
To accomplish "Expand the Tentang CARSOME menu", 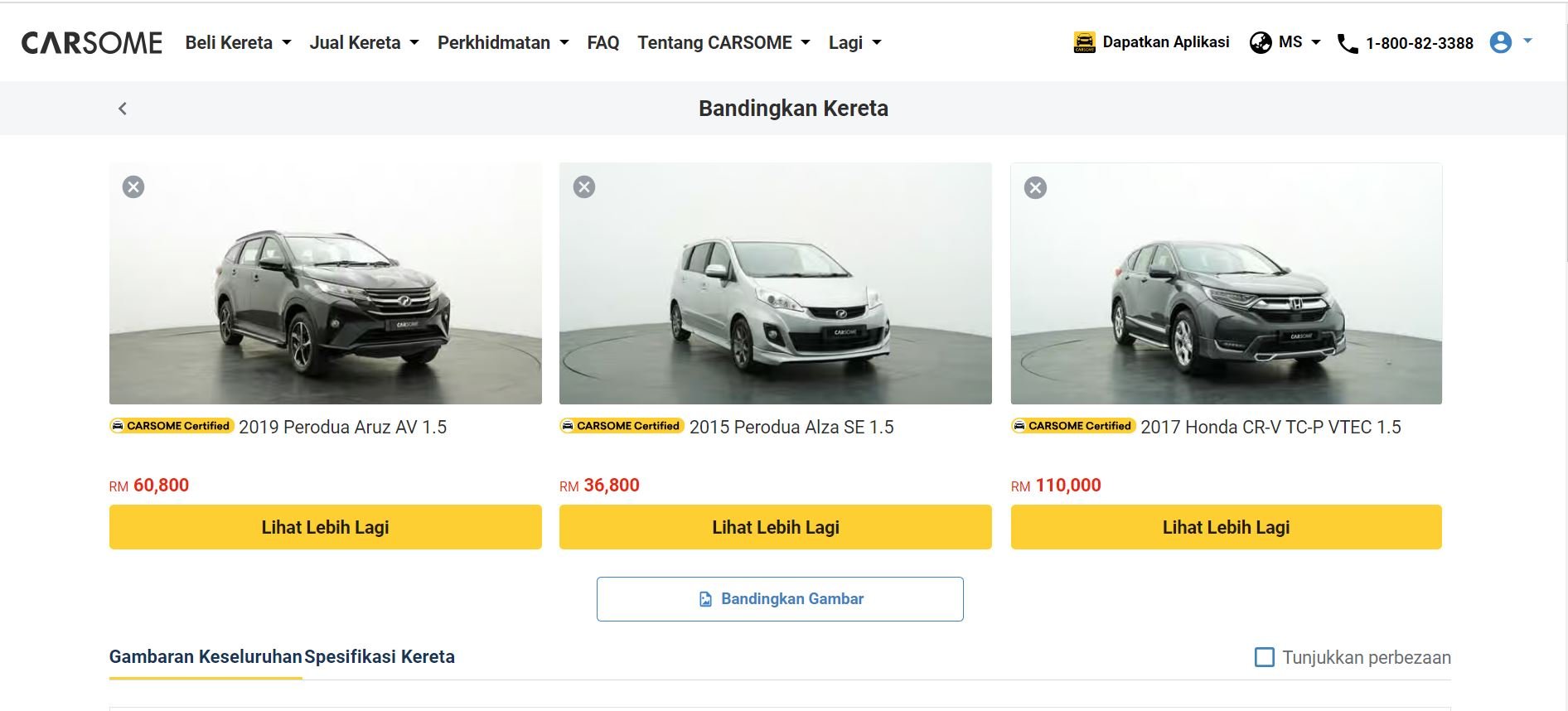I will pos(723,43).
